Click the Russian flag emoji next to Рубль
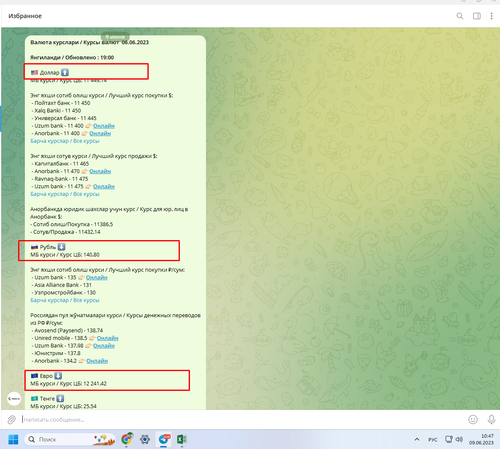The height and width of the screenshot is (449, 500). click(x=34, y=247)
